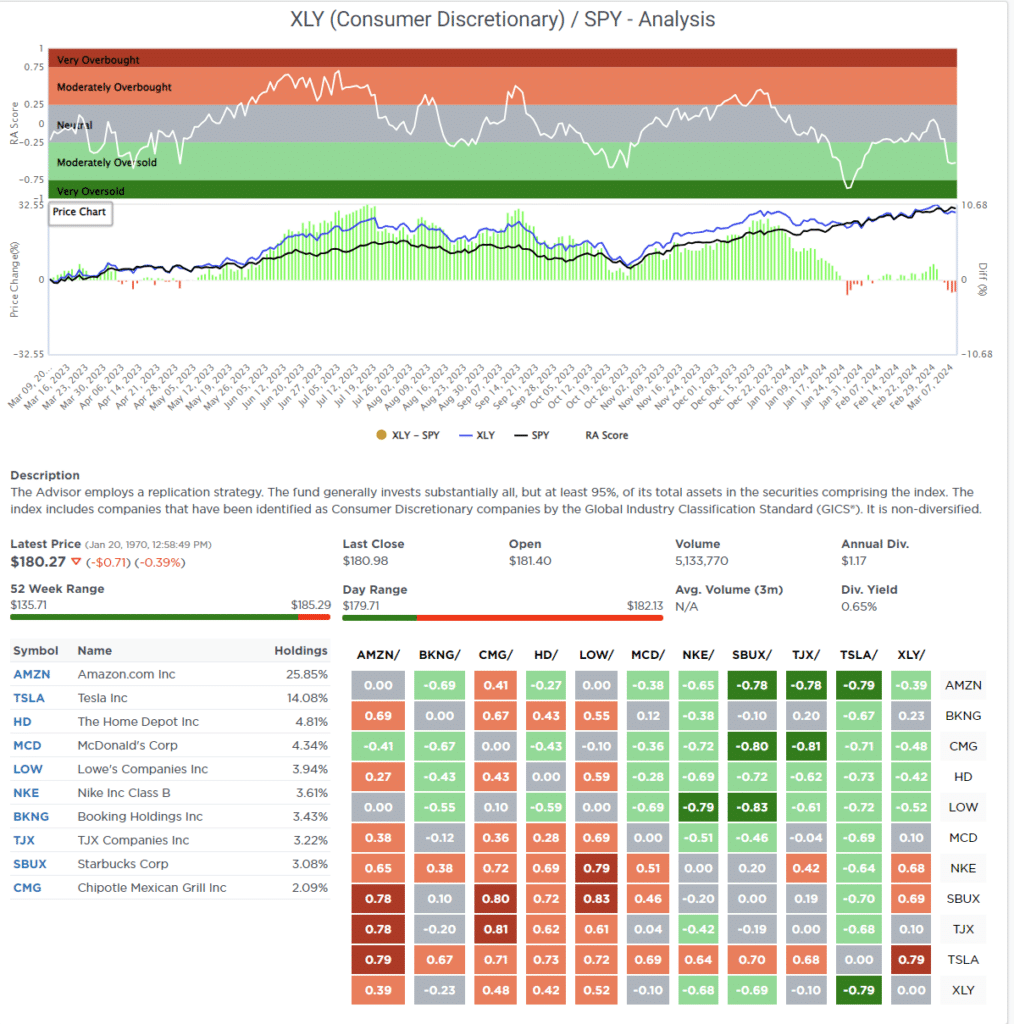1014x1024 pixels.
Task: Click the Volume value 5,133,770
Action: 701,561
